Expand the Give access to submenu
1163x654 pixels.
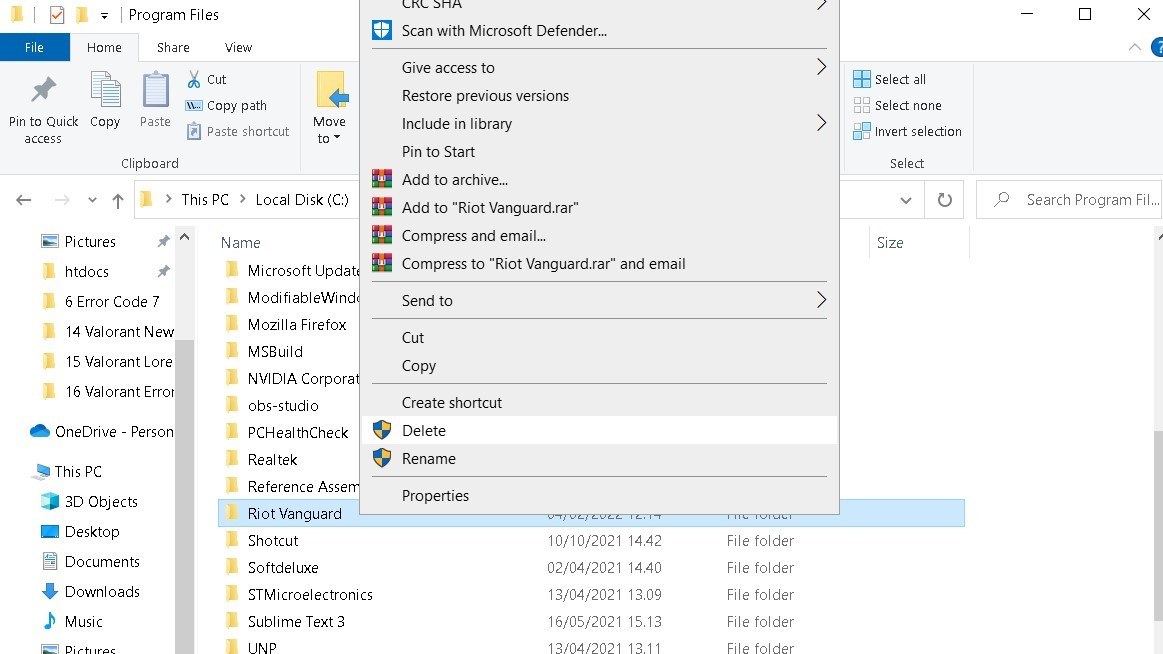click(821, 67)
